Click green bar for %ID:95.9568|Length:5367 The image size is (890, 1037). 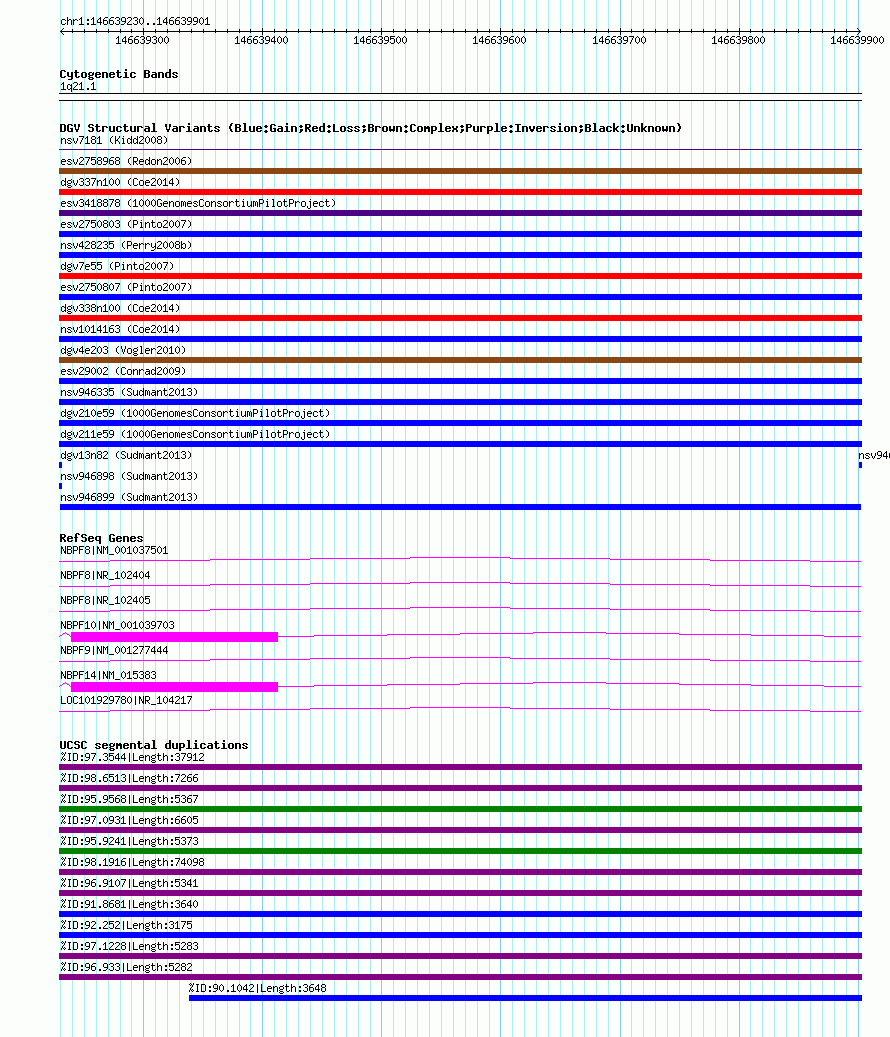point(460,809)
